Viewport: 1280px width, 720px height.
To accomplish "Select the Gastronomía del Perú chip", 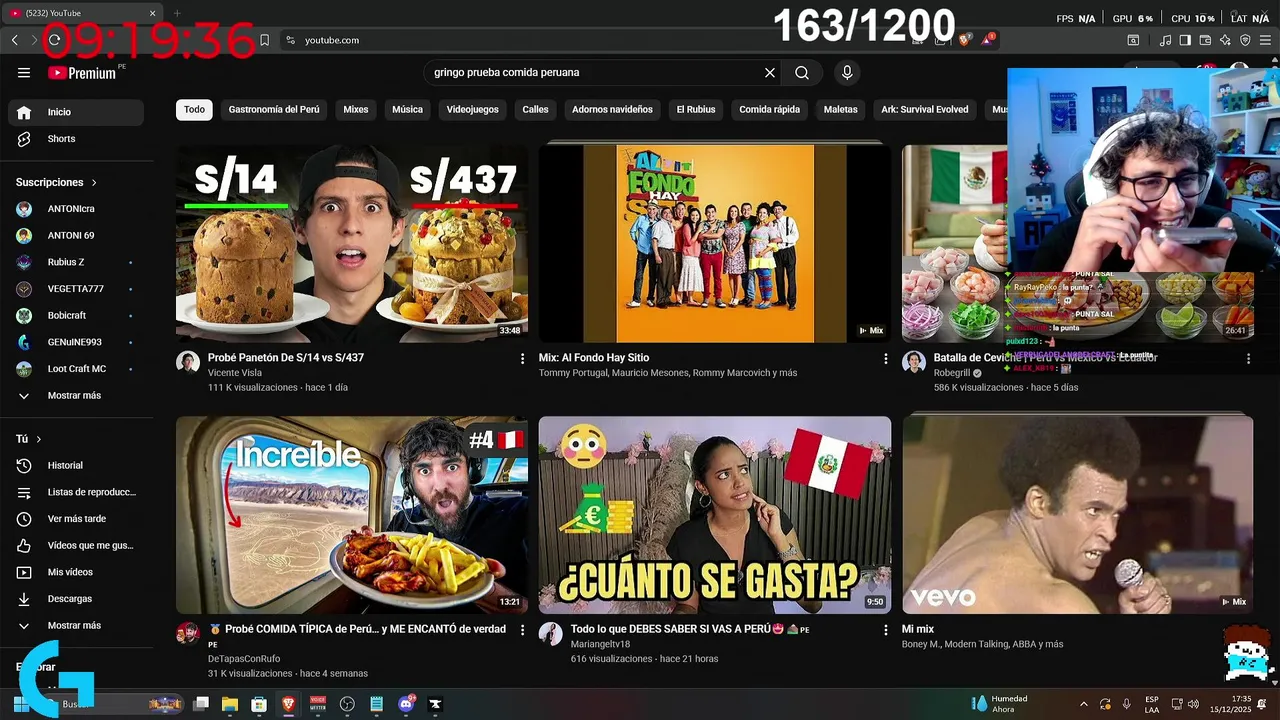I will click(274, 109).
